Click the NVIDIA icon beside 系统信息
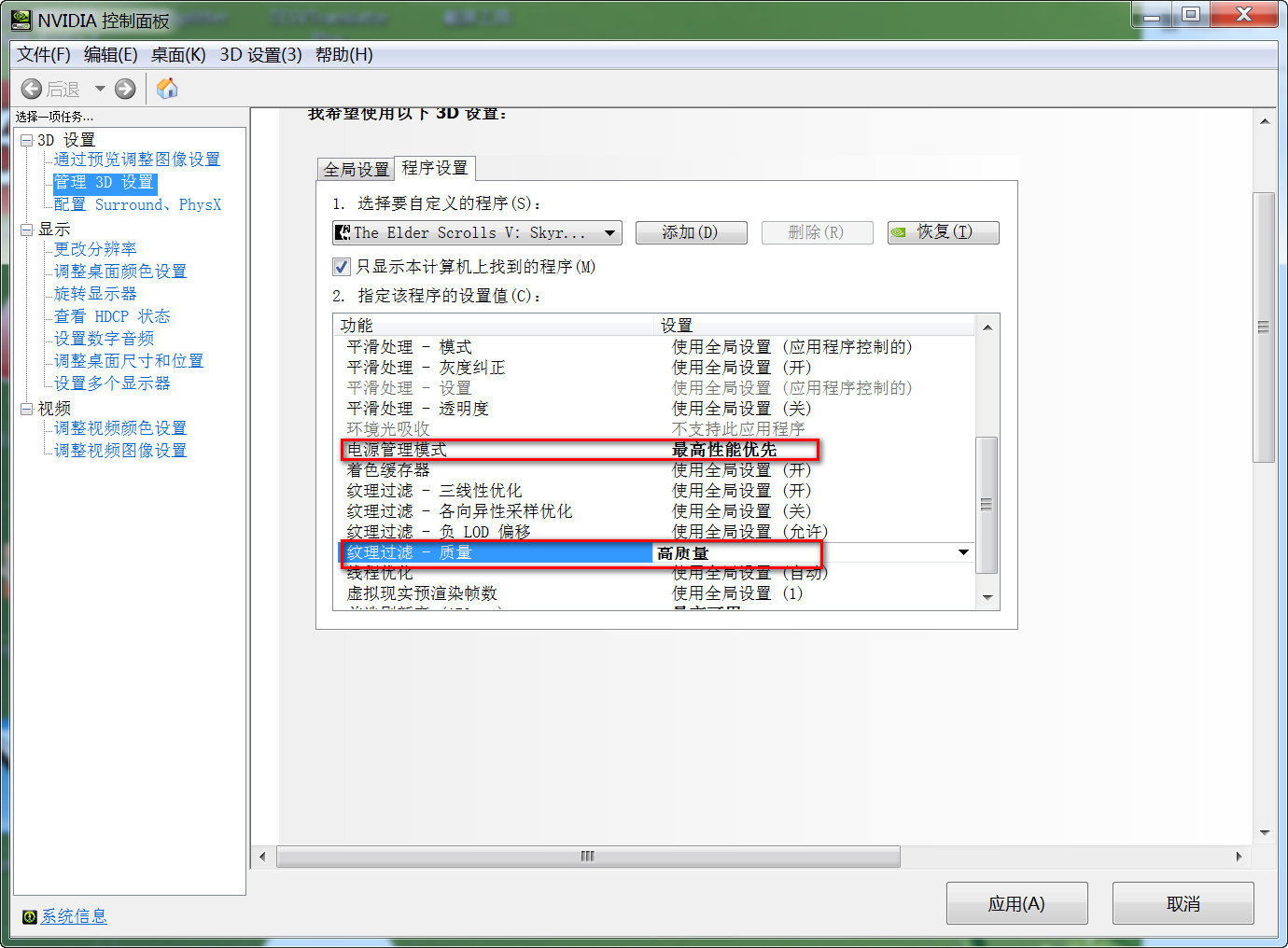This screenshot has width=1288, height=948. point(30,917)
